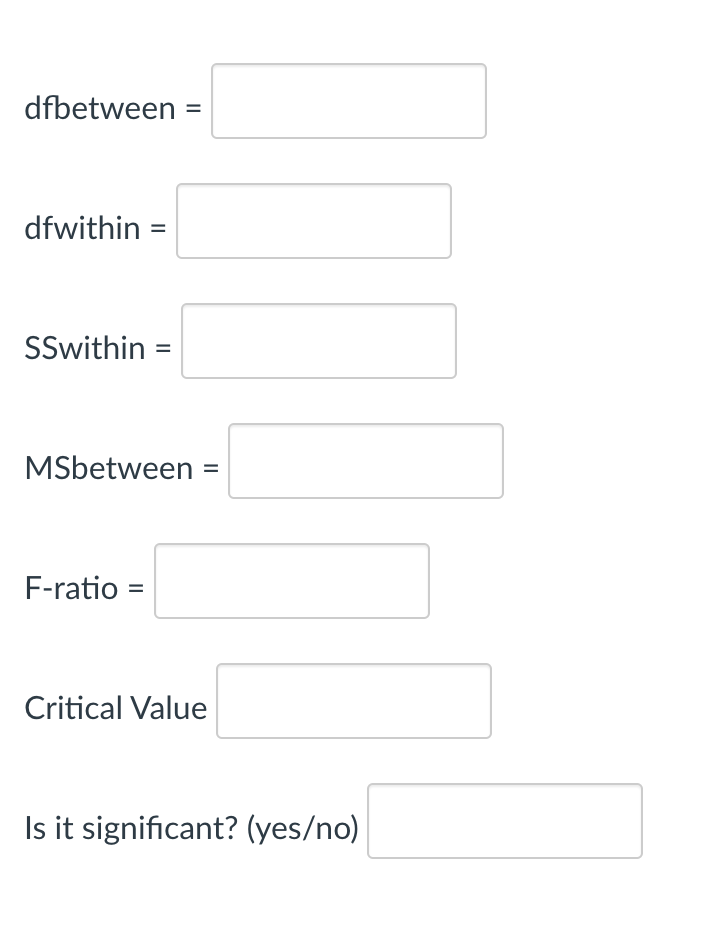724x926 pixels.
Task: Click the dfwithin label text
Action: click(87, 228)
